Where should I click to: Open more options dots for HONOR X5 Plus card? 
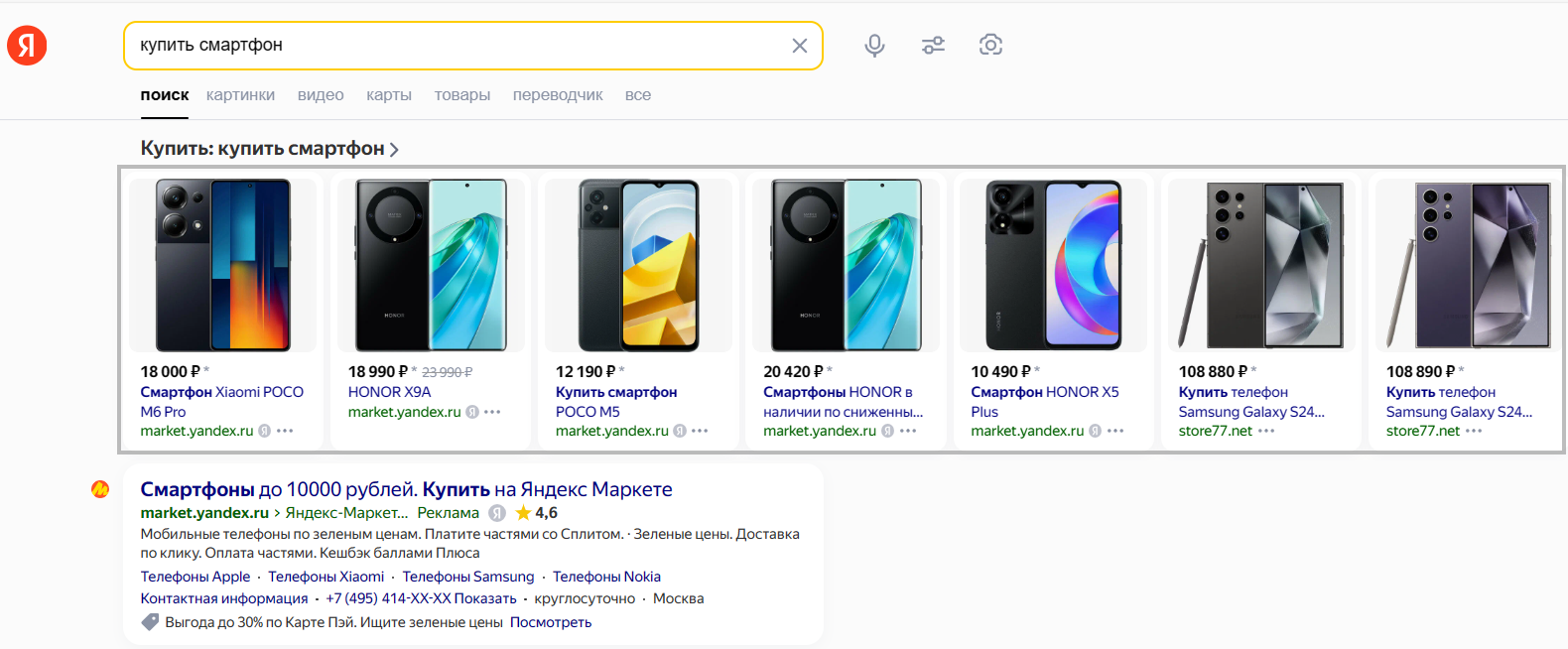1115,431
